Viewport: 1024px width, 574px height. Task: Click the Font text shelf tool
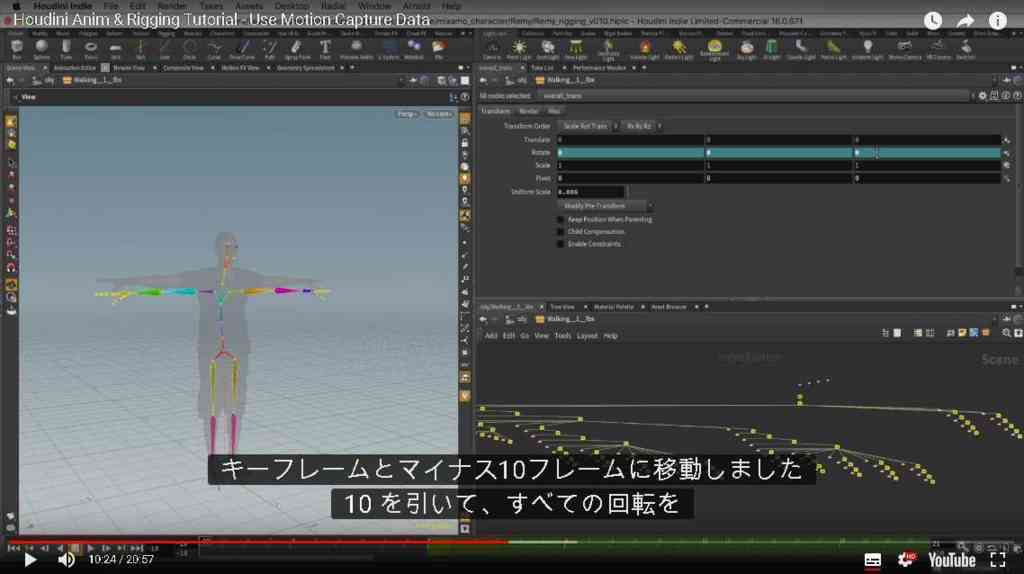[325, 48]
